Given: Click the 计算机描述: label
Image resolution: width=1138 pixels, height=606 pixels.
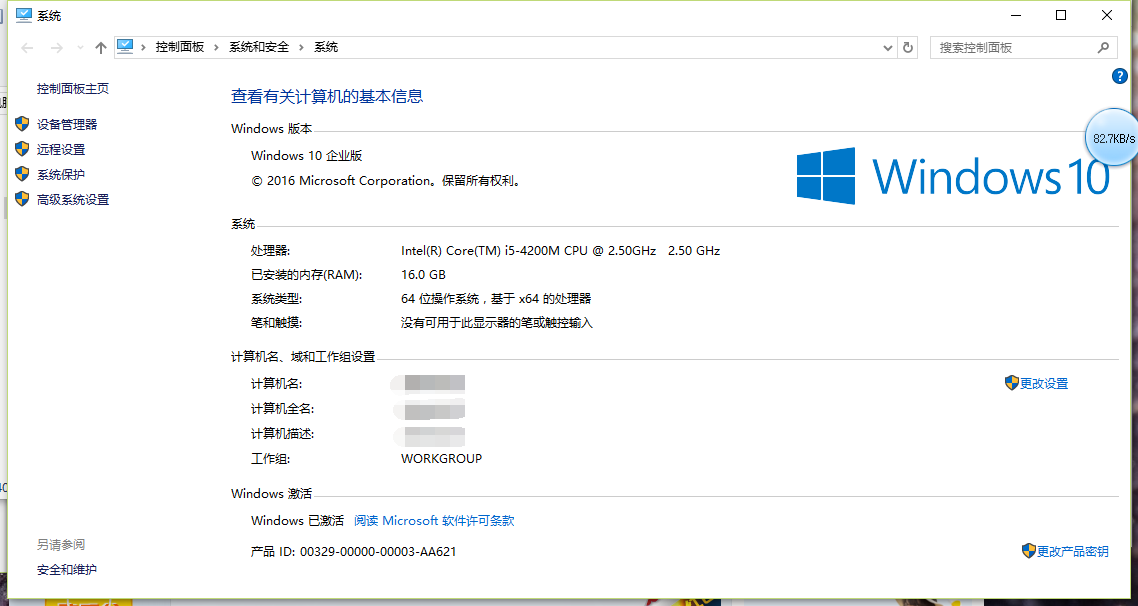Looking at the screenshot, I should tap(282, 434).
